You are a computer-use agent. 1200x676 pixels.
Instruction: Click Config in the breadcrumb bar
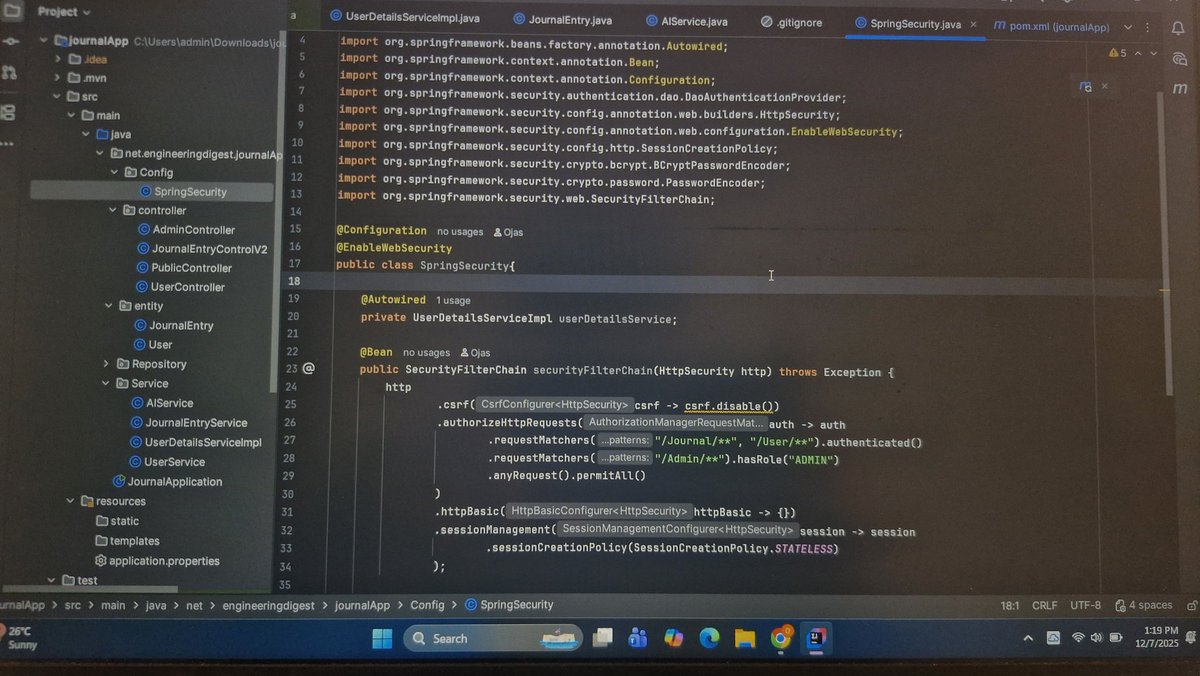pos(427,605)
